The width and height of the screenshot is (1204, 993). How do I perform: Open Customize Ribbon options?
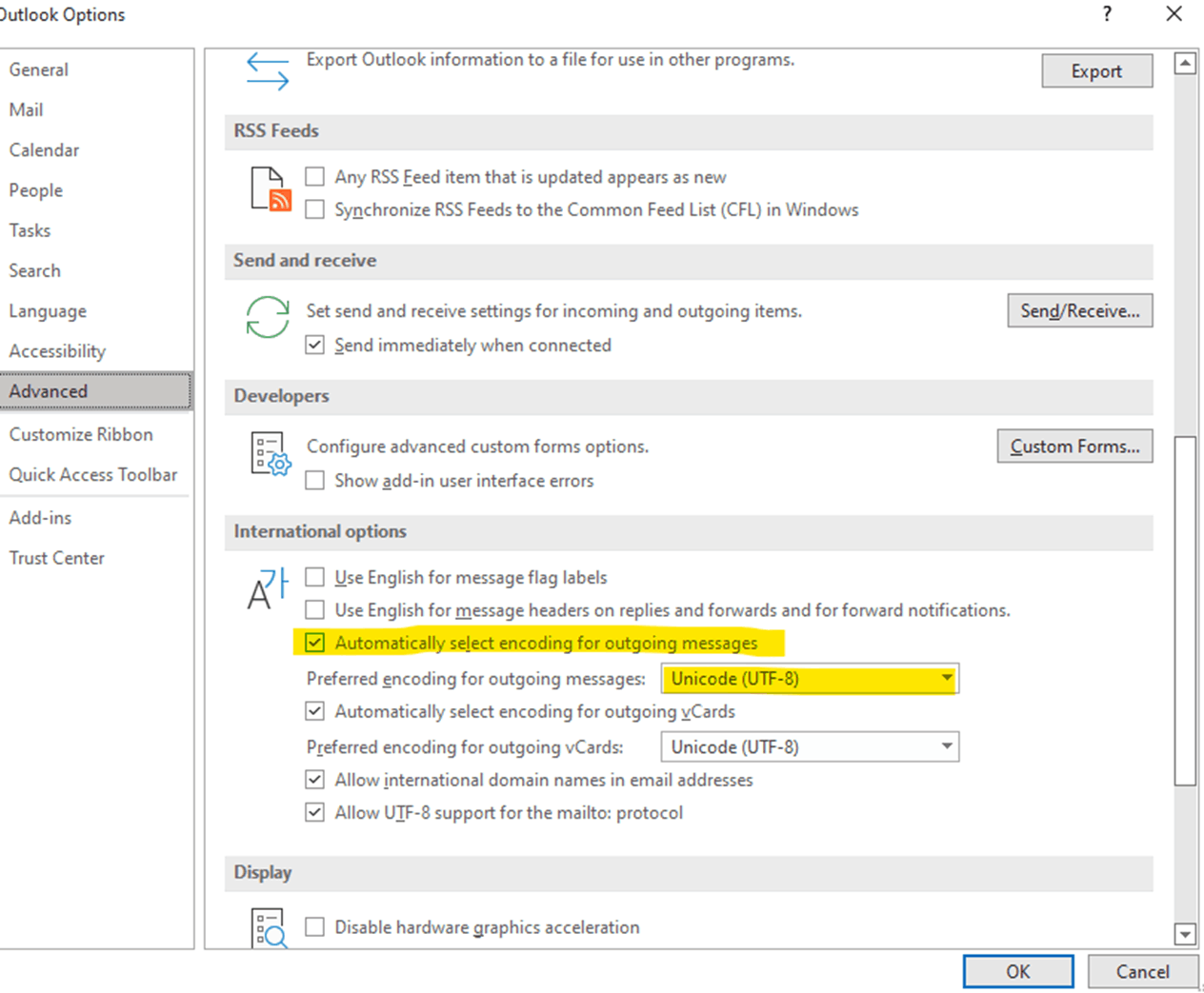tap(95, 434)
